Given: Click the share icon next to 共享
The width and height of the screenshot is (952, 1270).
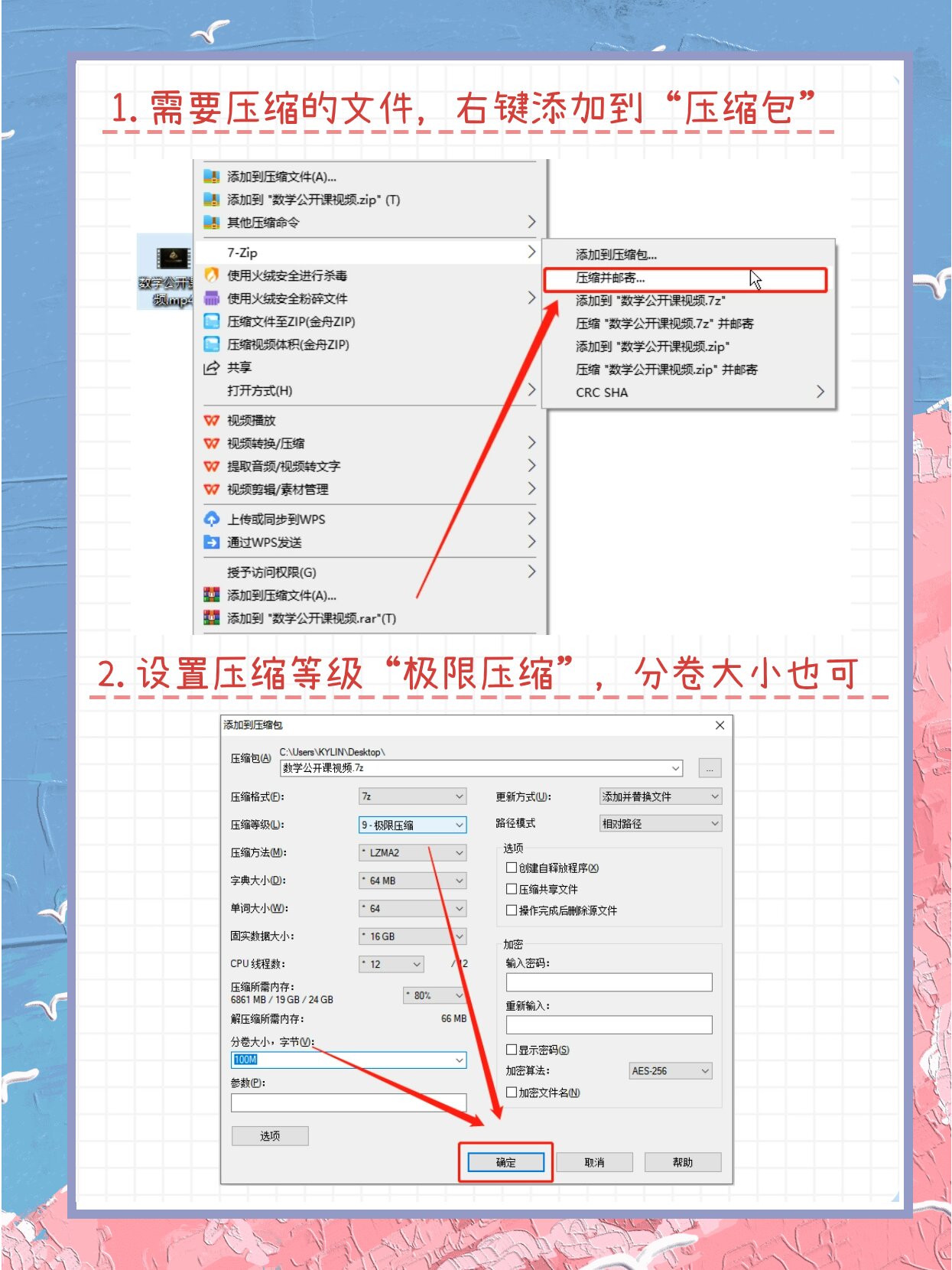Looking at the screenshot, I should [x=211, y=367].
